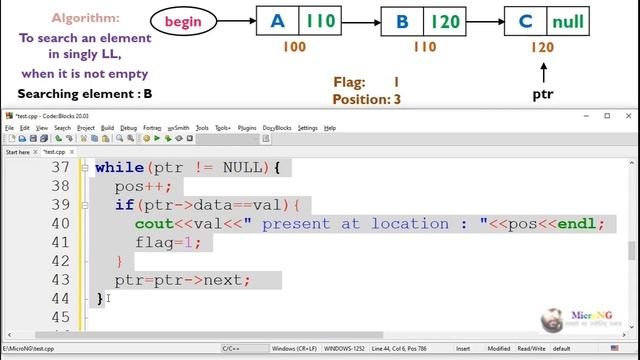The width and height of the screenshot is (640, 360).
Task: Click the 'Line 44, Col 6' status entry
Action: click(399, 348)
